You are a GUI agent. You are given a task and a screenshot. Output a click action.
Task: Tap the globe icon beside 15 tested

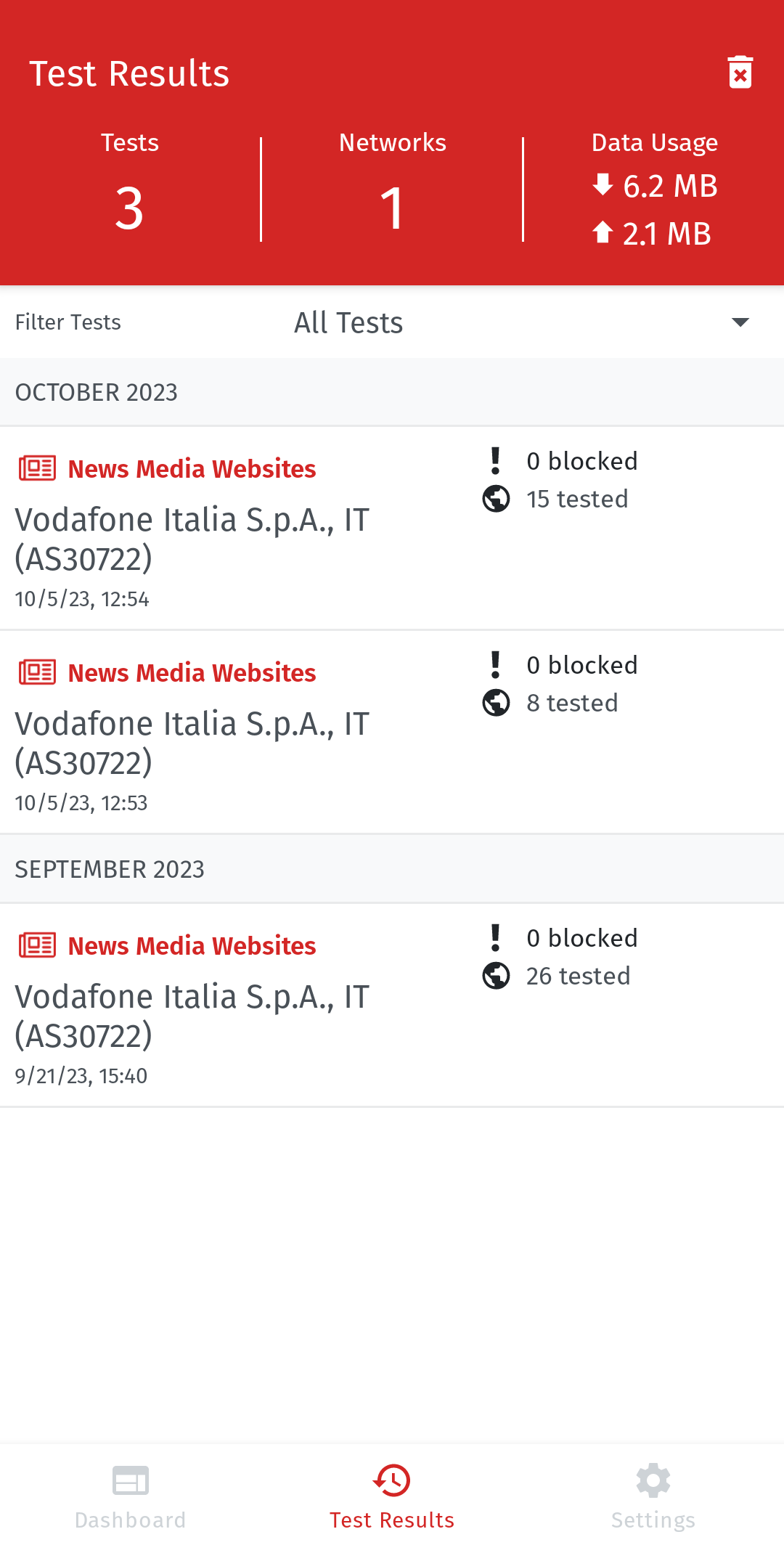click(x=496, y=499)
